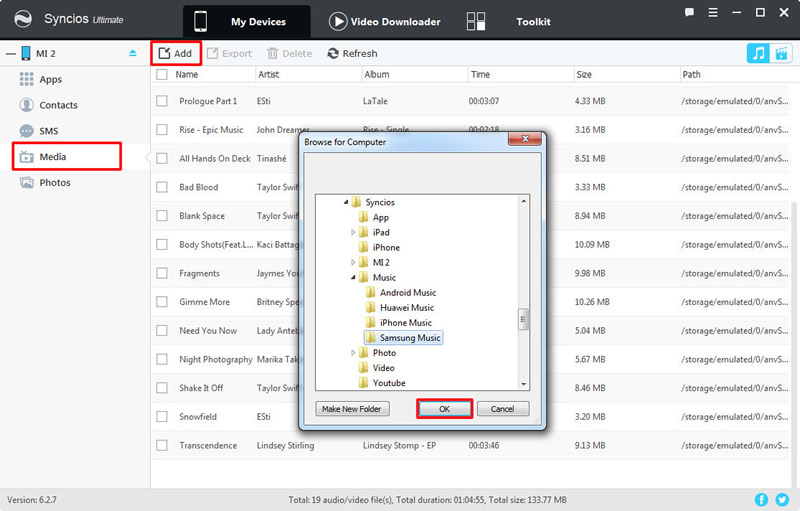Open the hamburger menu icon
Image resolution: width=800 pixels, height=511 pixels.
pos(713,12)
